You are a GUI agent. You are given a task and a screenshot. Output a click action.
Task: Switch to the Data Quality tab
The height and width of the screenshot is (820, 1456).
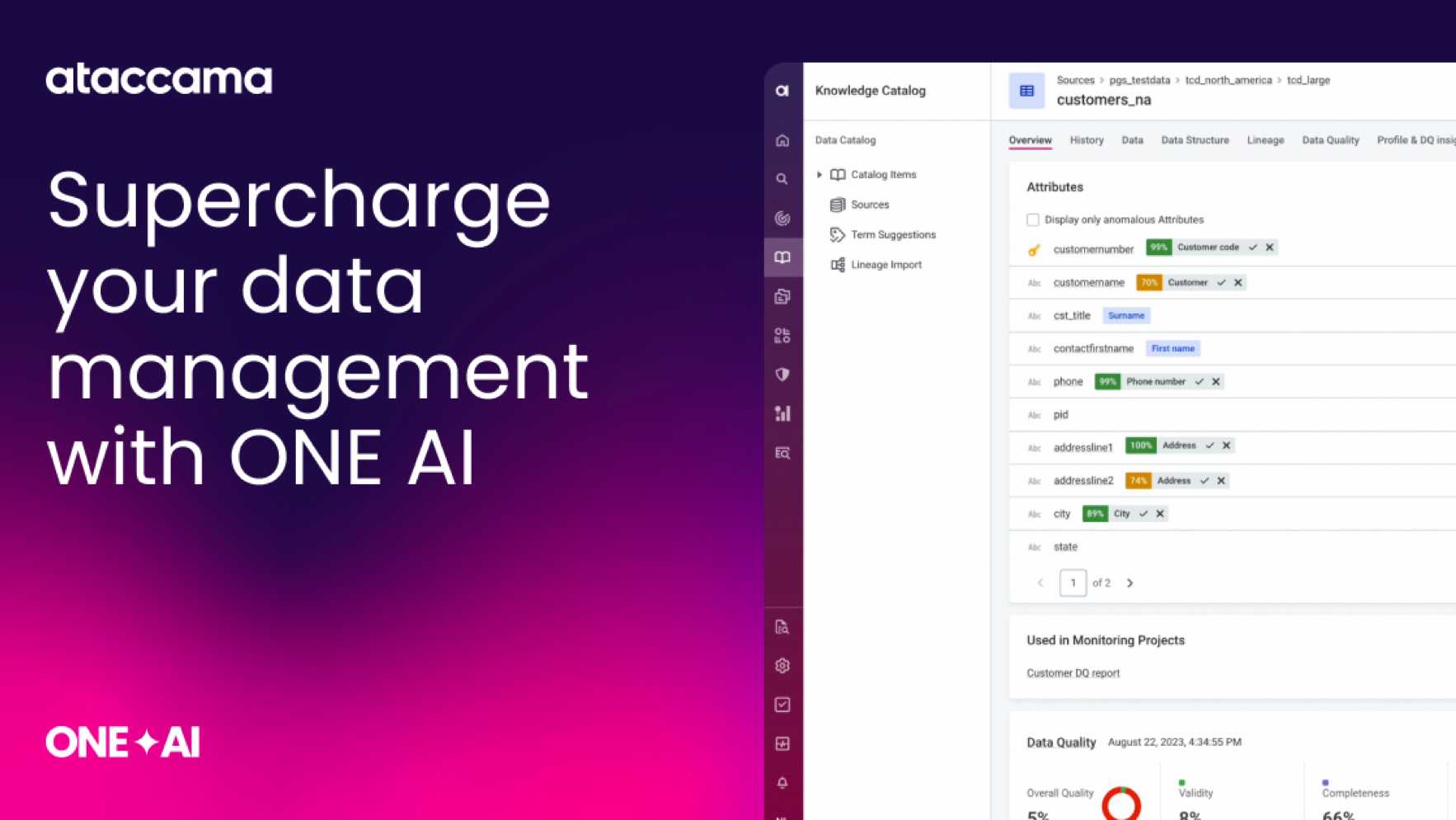click(x=1330, y=140)
